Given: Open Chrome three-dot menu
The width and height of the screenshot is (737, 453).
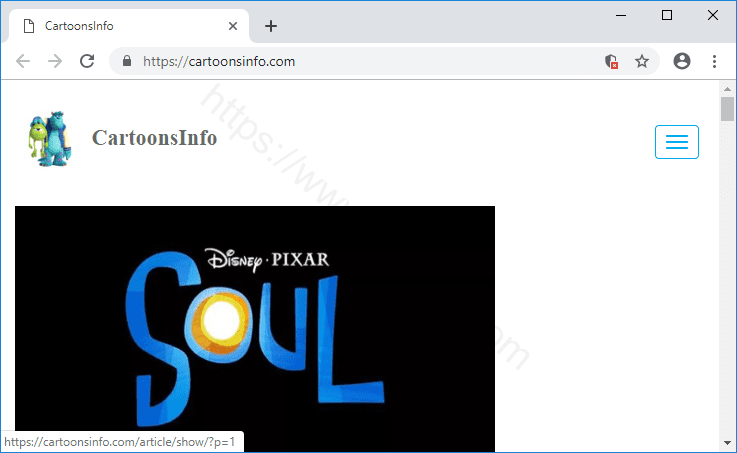Looking at the screenshot, I should (x=714, y=61).
